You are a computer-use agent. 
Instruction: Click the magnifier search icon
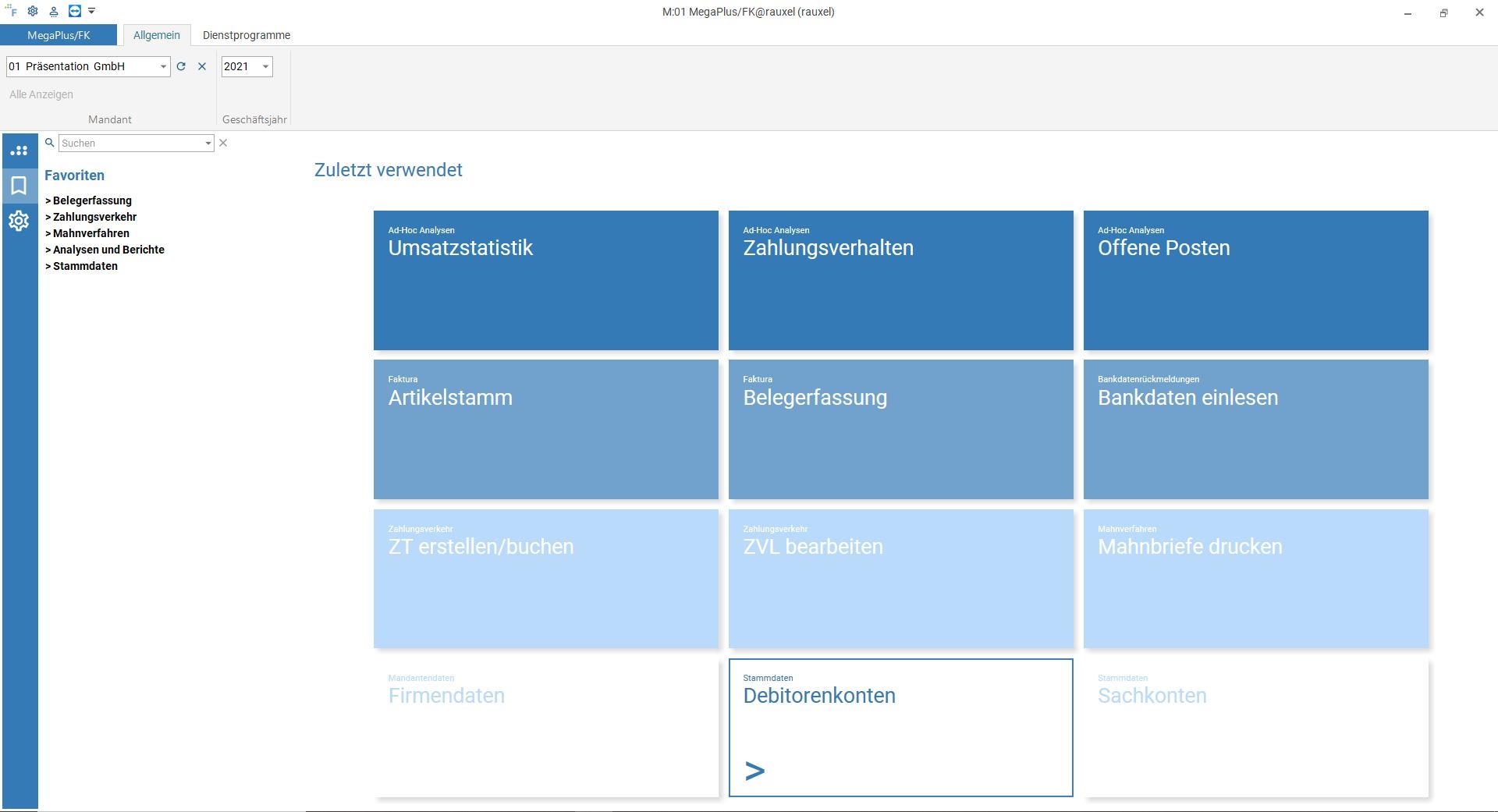[x=49, y=143]
